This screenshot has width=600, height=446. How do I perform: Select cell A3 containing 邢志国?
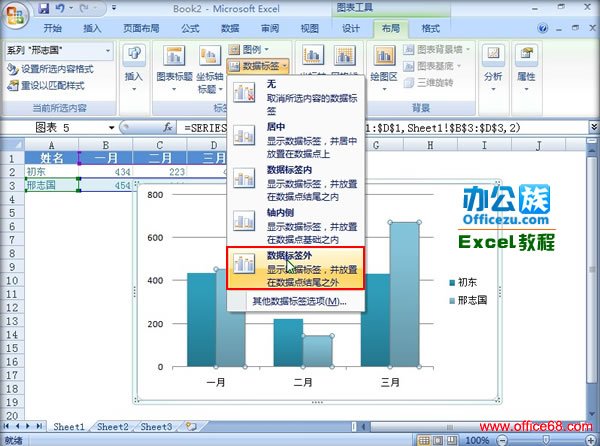coord(52,186)
